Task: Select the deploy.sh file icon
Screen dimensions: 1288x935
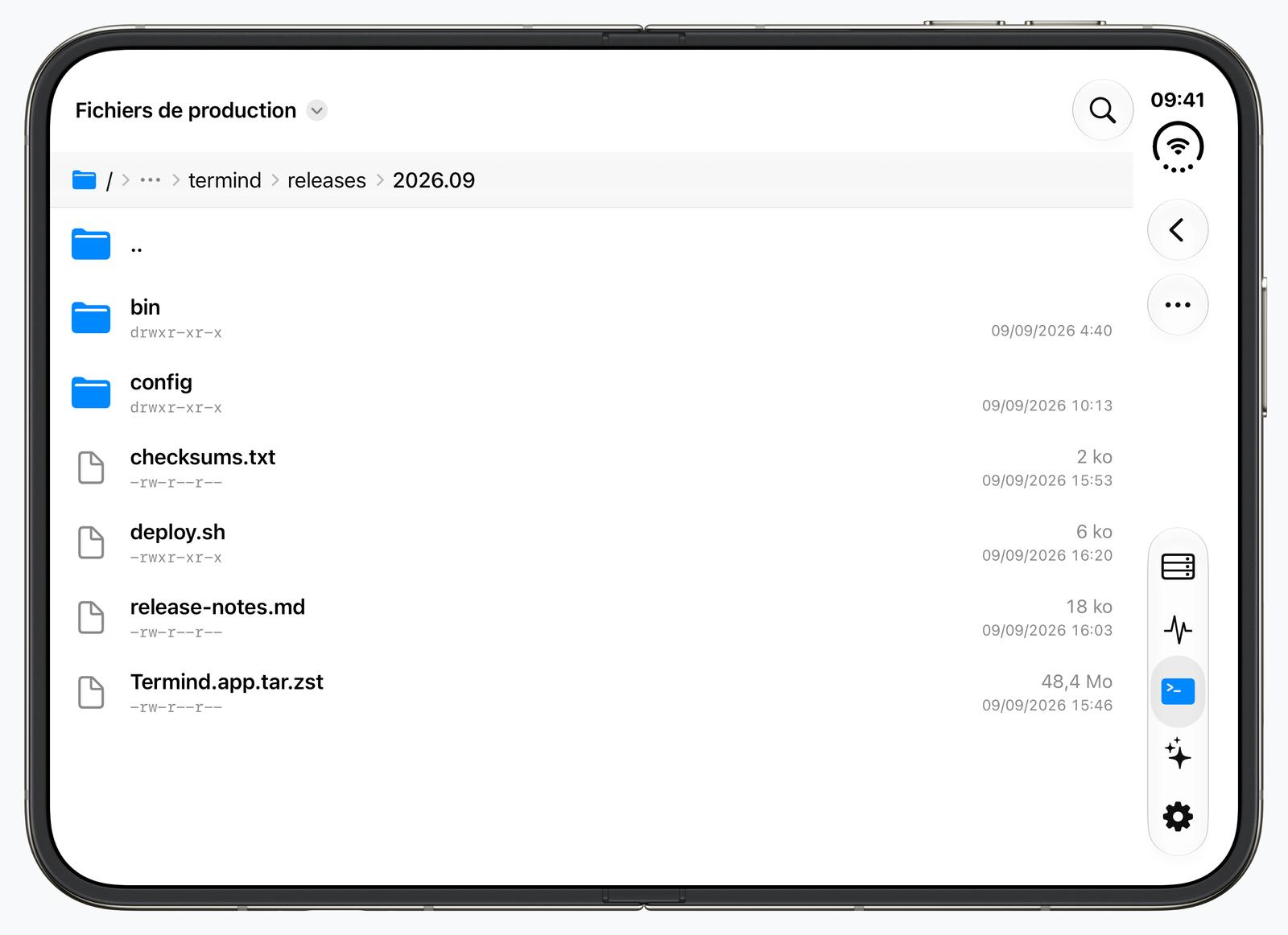Action: click(x=91, y=542)
